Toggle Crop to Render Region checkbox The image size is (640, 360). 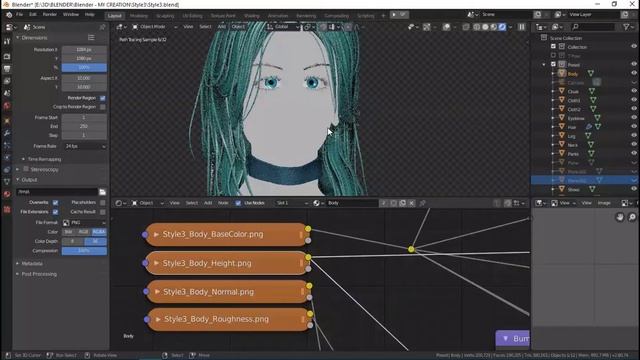click(103, 107)
